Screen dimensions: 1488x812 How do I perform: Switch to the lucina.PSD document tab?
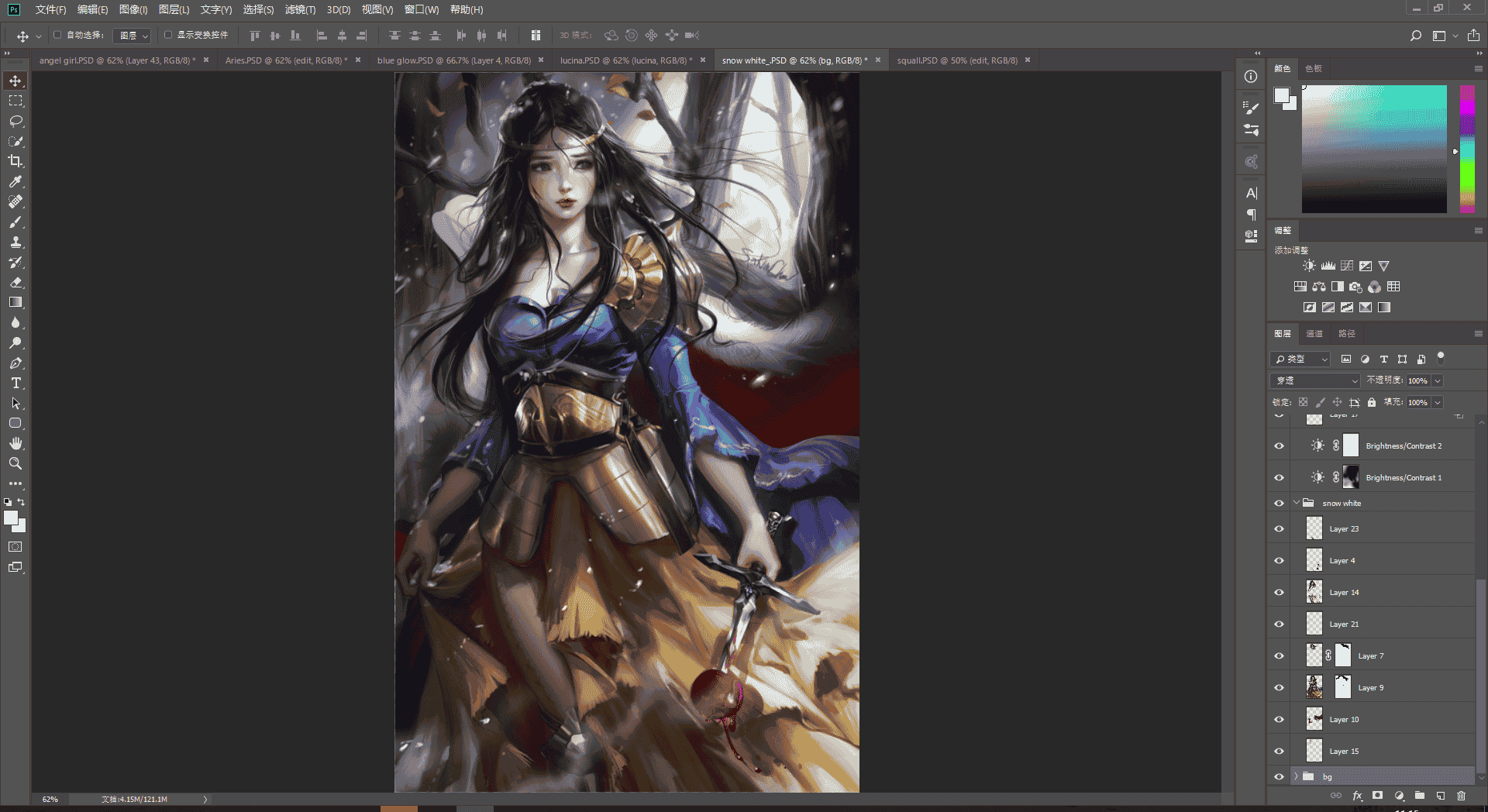click(626, 60)
